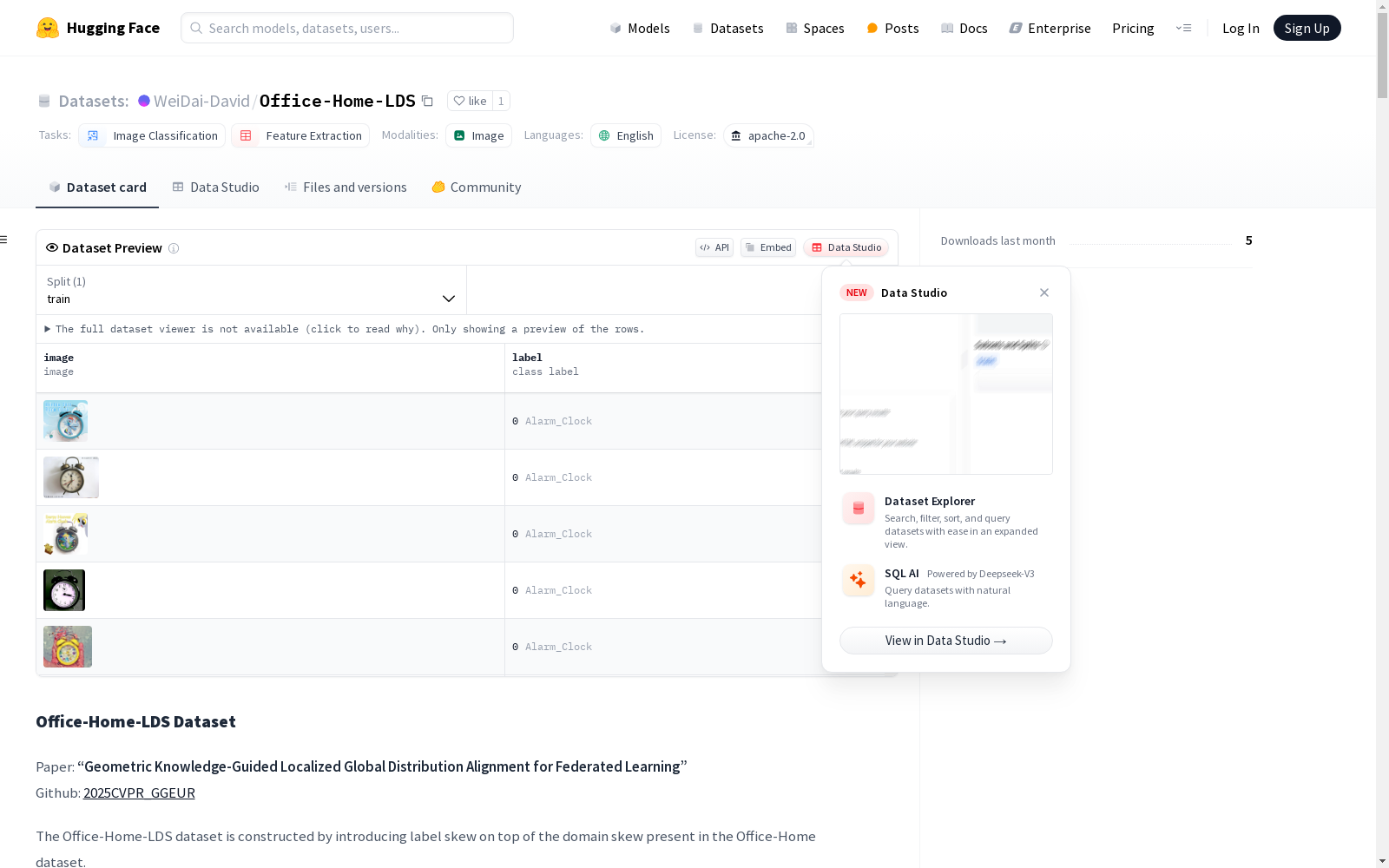Click the English language tag
1389x868 pixels.
(x=626, y=135)
